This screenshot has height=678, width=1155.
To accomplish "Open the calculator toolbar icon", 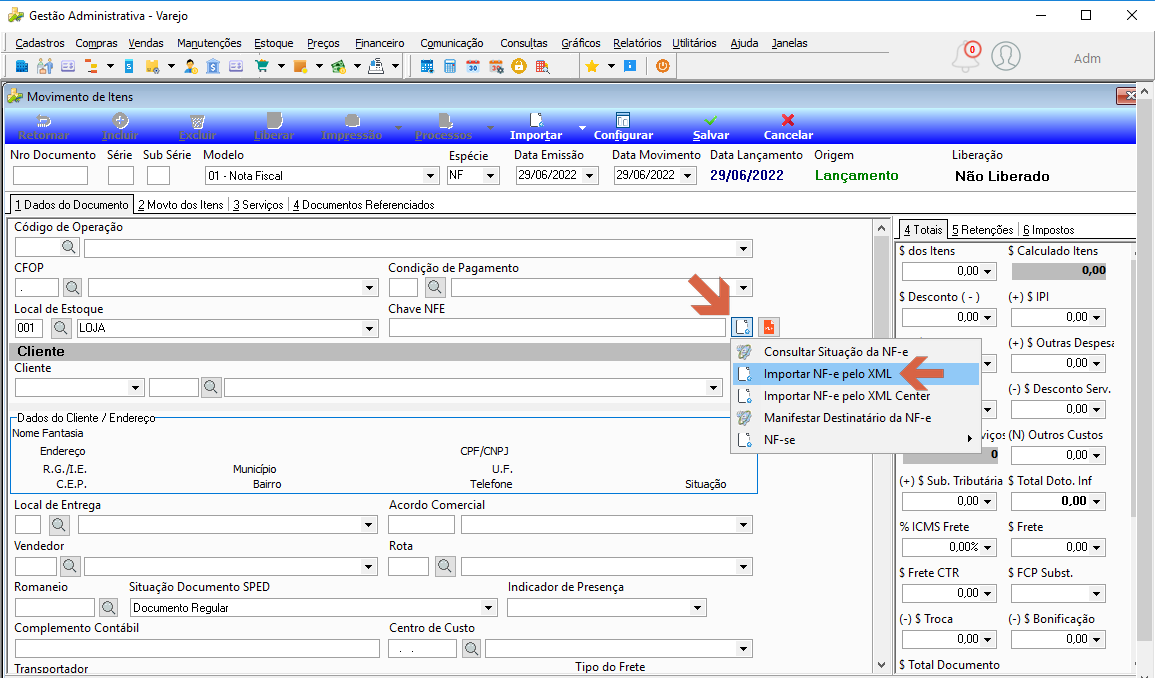I will pos(449,66).
